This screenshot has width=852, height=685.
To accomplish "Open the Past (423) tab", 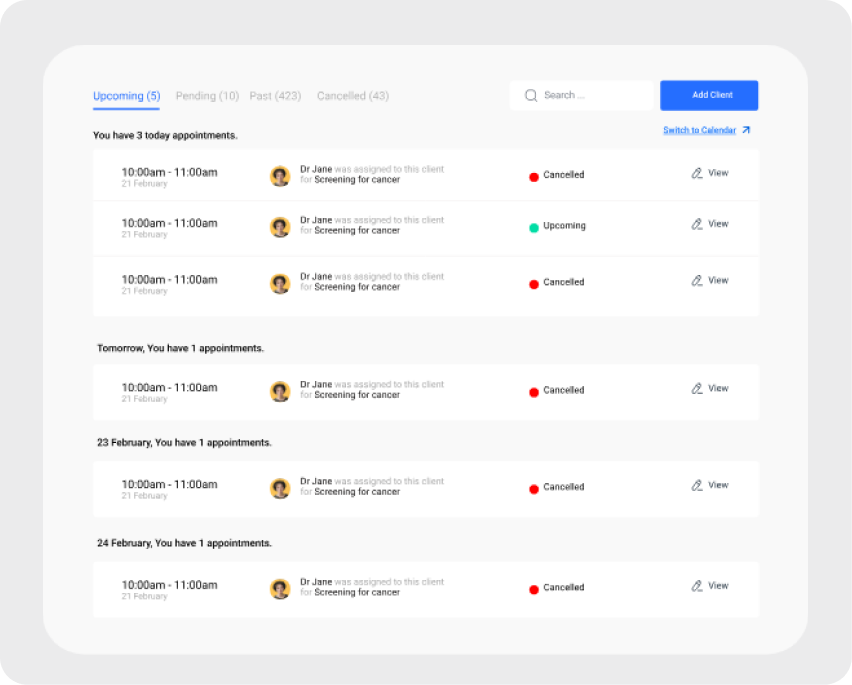I will click(275, 96).
